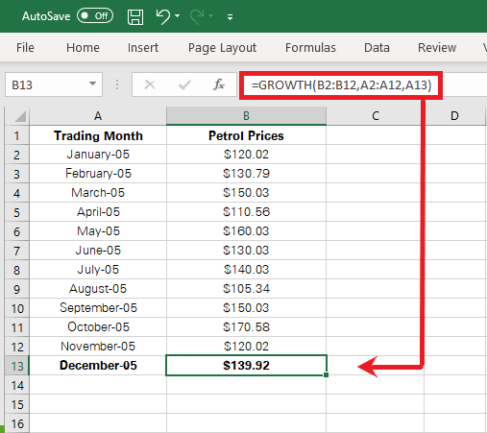
Task: Select the December-05 cell
Action: coord(98,366)
